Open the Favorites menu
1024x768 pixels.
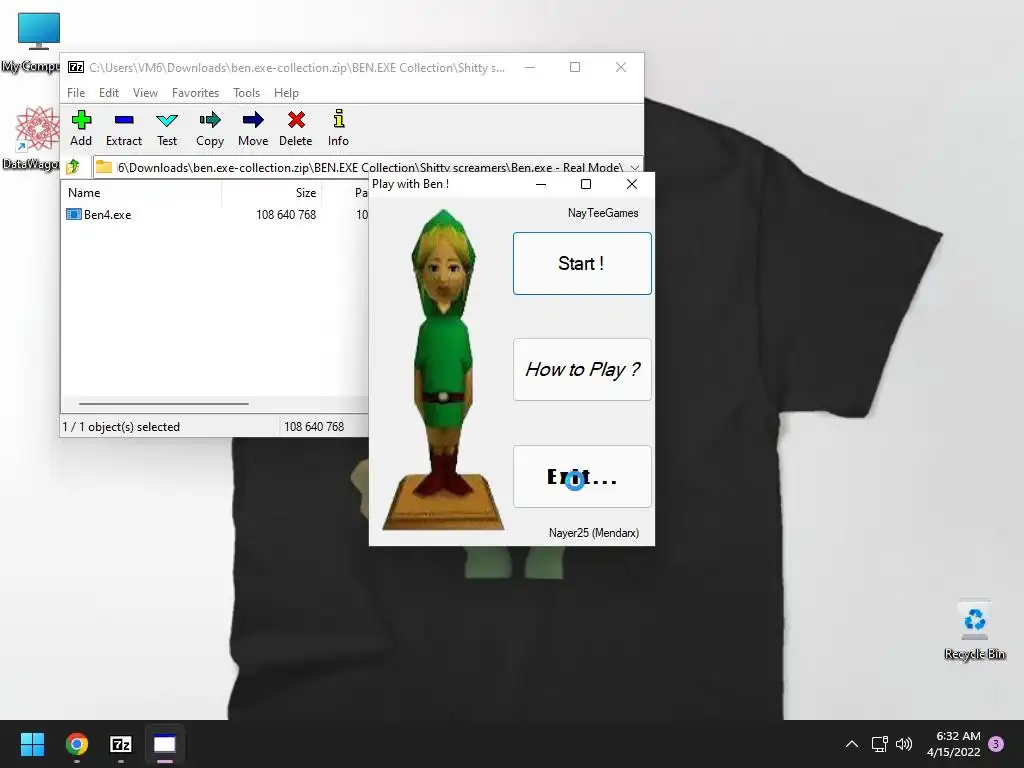[x=195, y=93]
